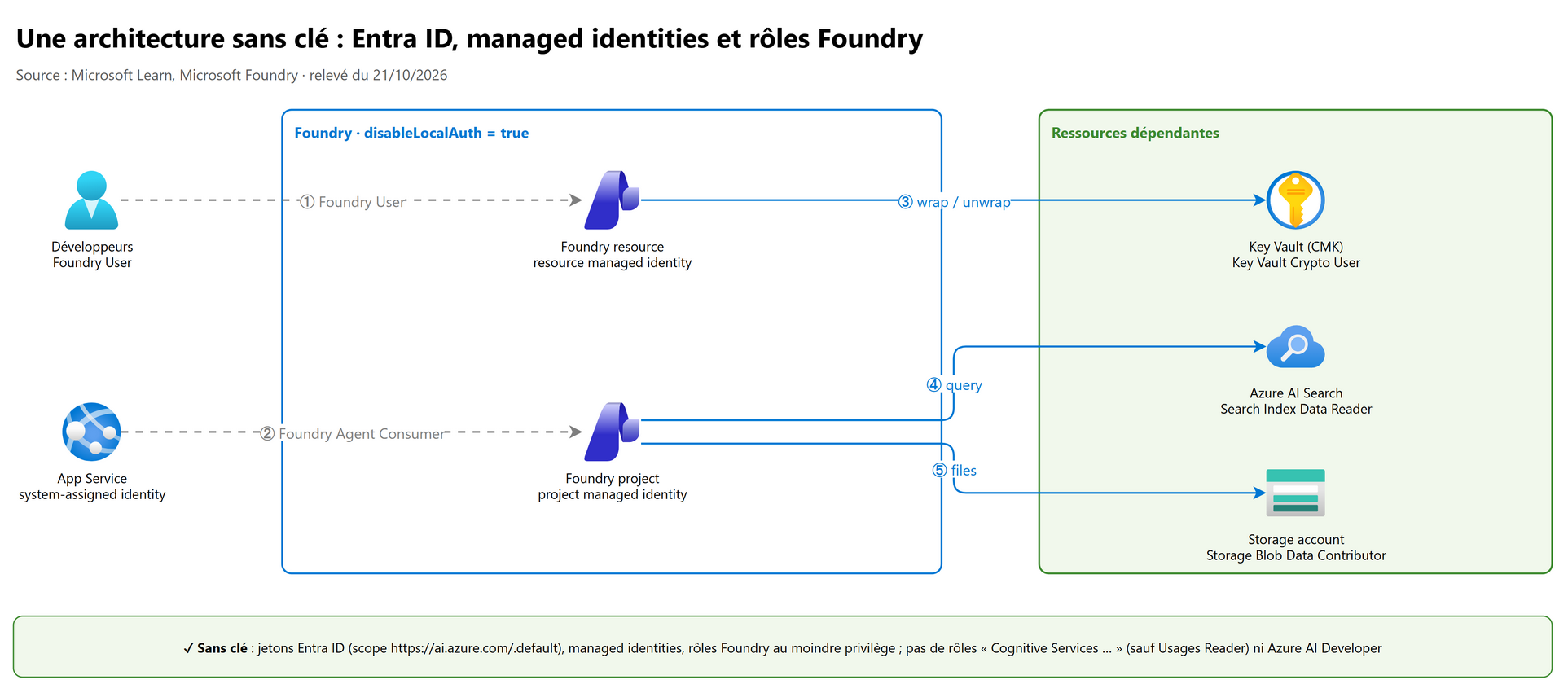Select the App Service globe icon
This screenshot has width=1568, height=693.
click(91, 432)
